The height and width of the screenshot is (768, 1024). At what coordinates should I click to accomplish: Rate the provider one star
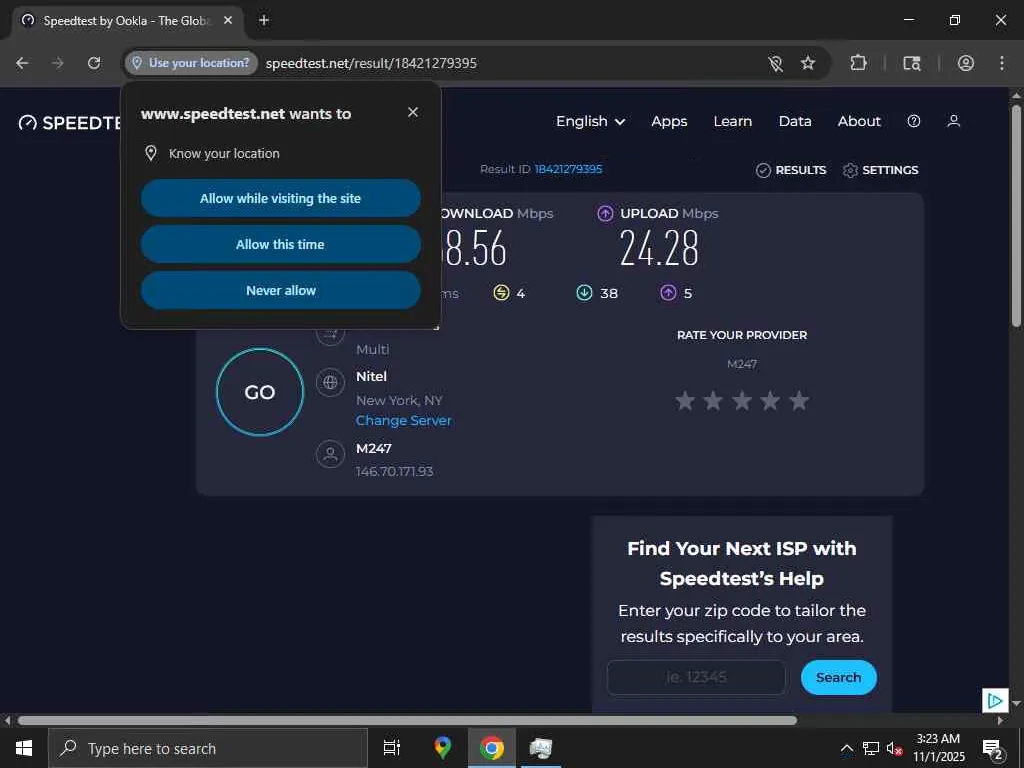click(x=684, y=400)
